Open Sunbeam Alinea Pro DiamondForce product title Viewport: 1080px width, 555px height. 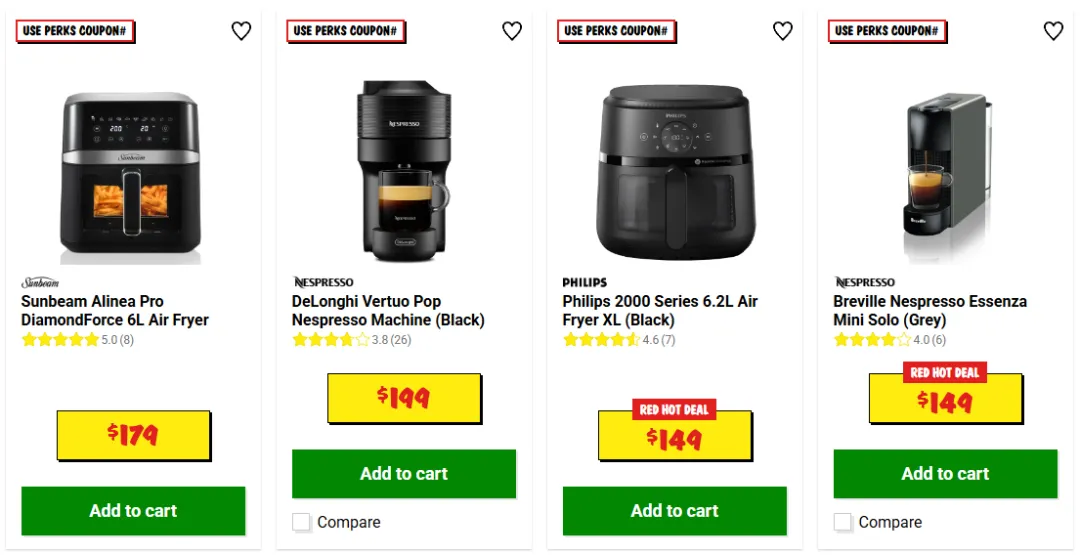click(x=115, y=311)
